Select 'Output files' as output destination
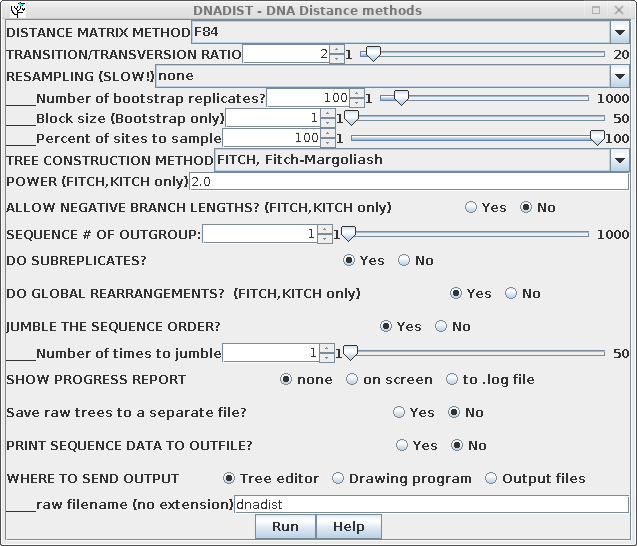The width and height of the screenshot is (637, 546). 492,479
